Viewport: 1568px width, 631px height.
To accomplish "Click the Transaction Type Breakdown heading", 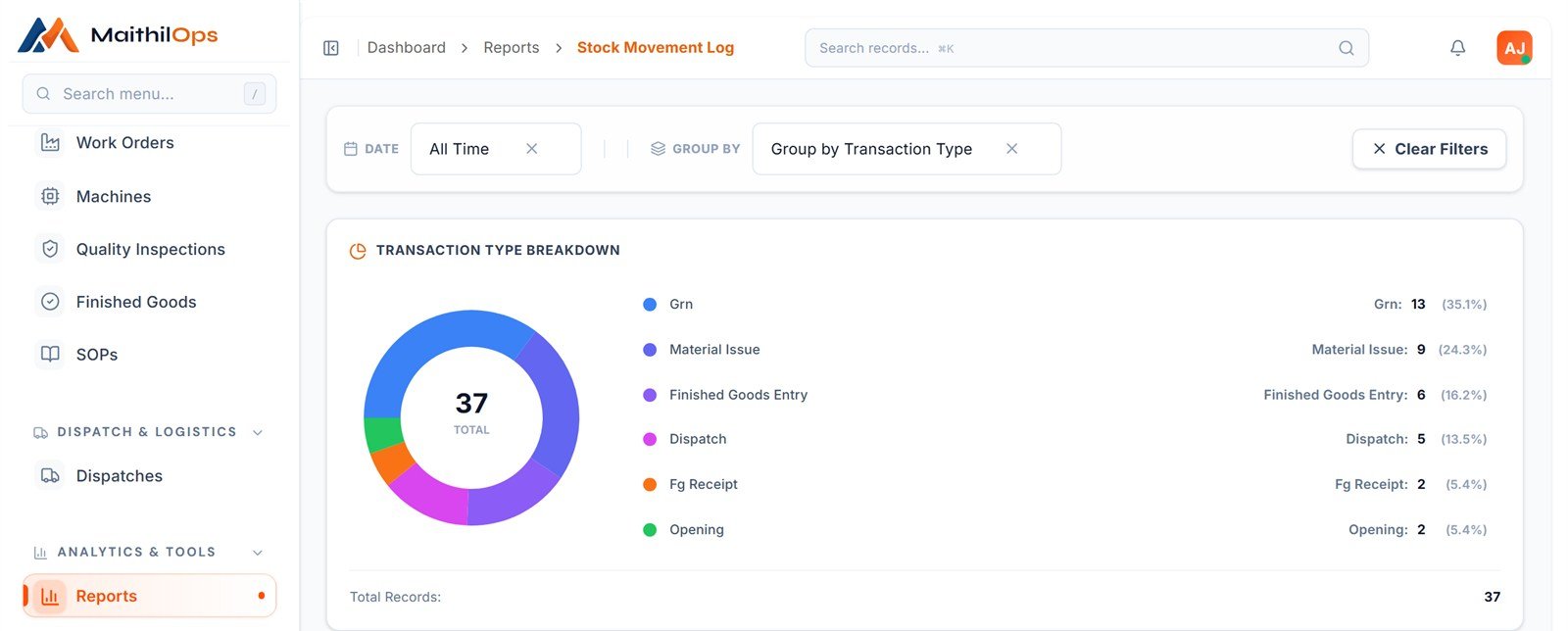I will pyautogui.click(x=498, y=251).
